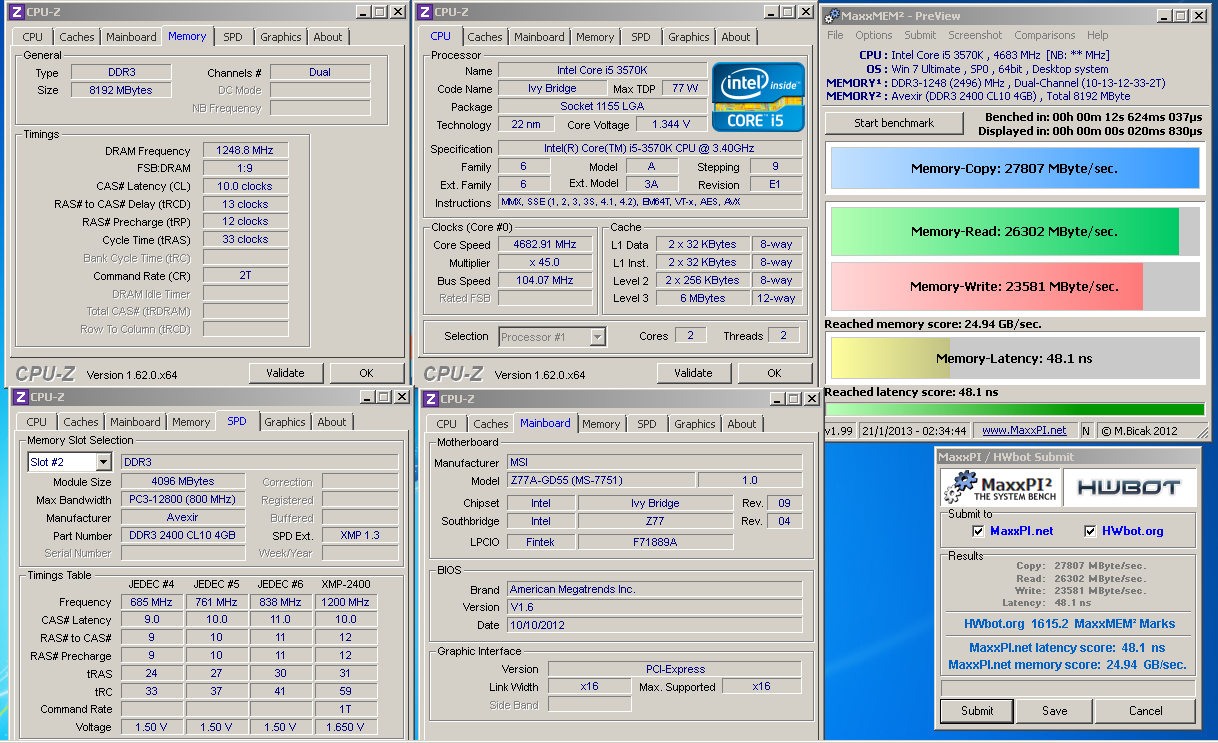Switch to Caches tab in Memory window
This screenshot has width=1218, height=743.
coord(77,37)
